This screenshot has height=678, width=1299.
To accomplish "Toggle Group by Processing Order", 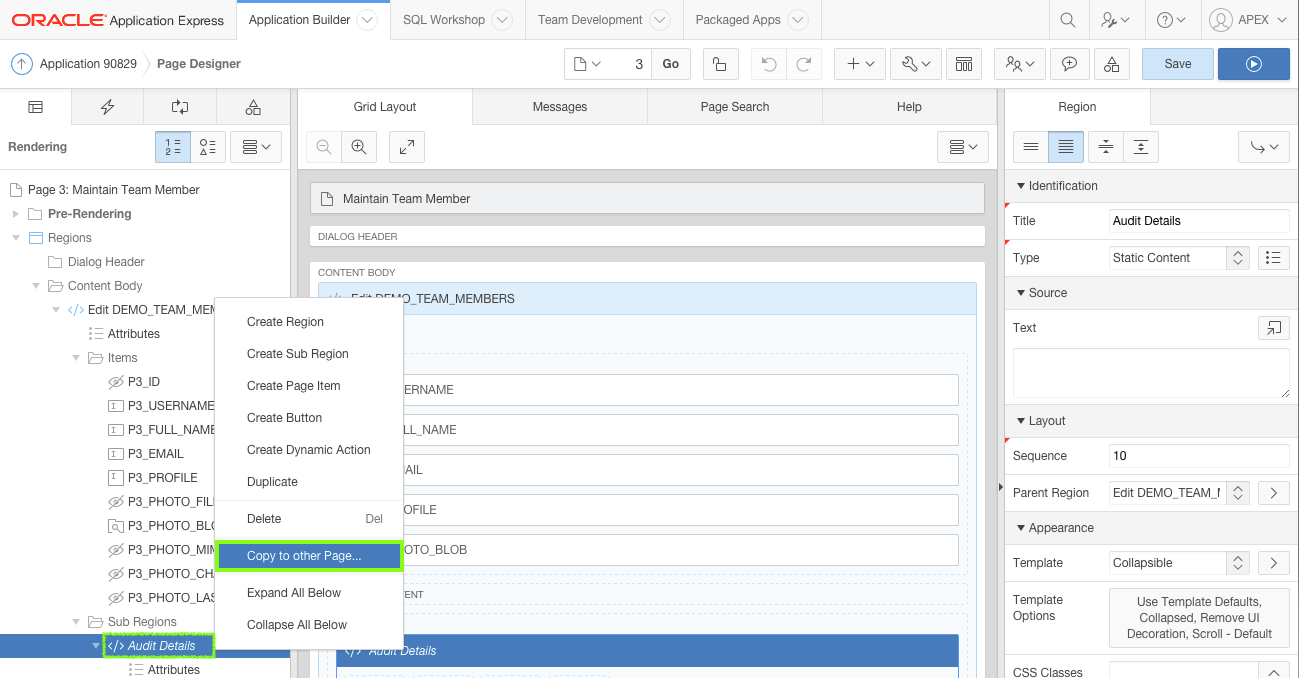I will click(173, 147).
